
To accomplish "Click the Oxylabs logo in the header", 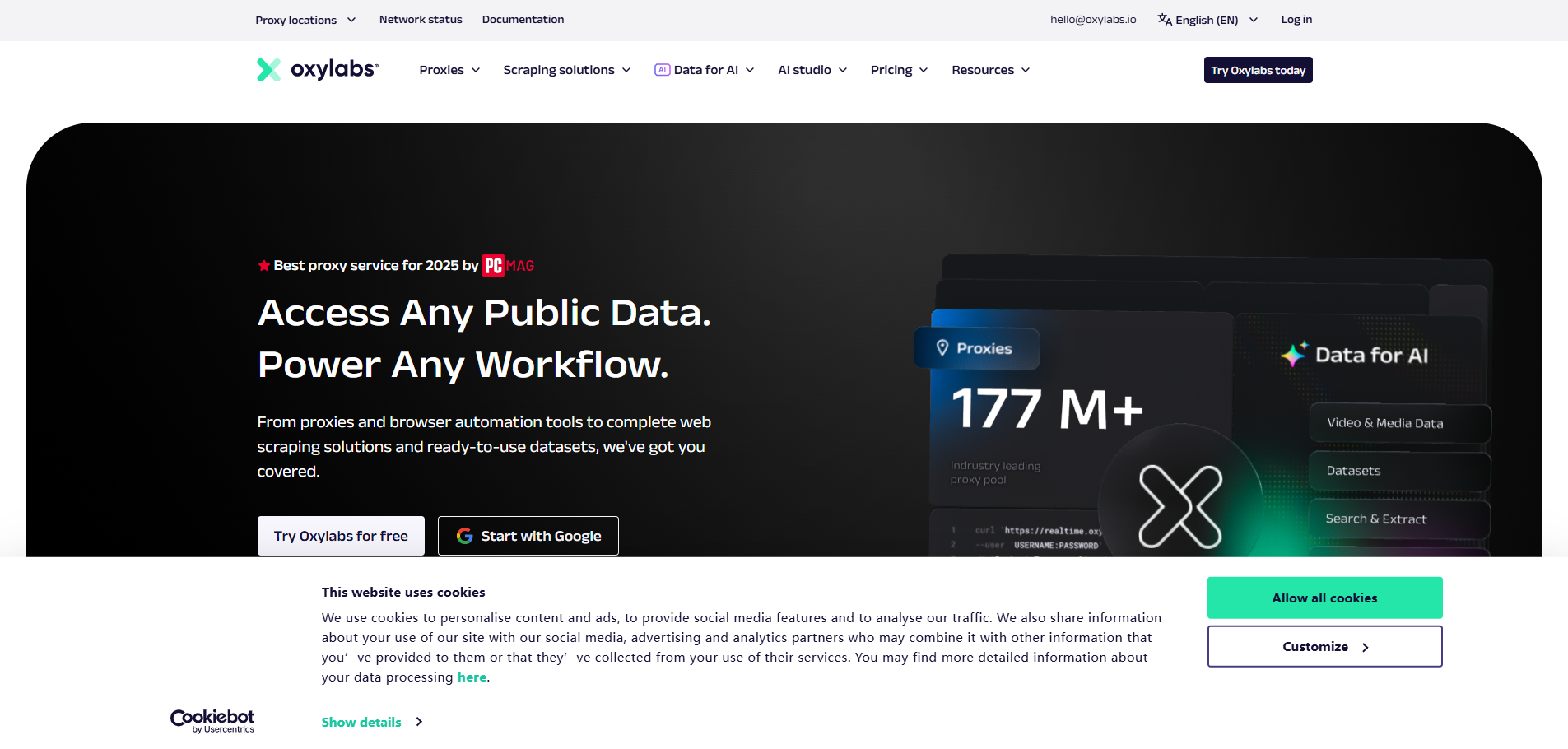I will click(317, 70).
